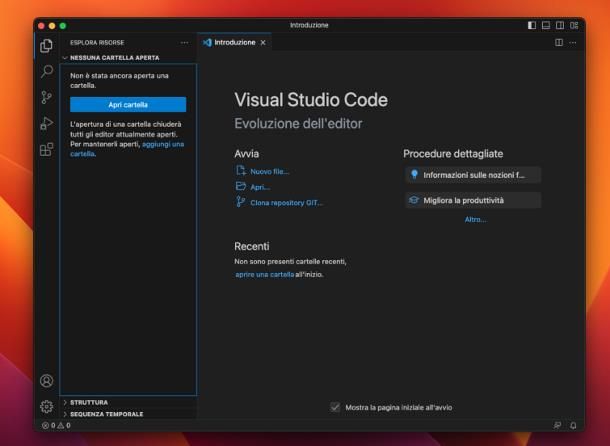Open the Source Control icon
This screenshot has width=610, height=446.
[x=46, y=97]
